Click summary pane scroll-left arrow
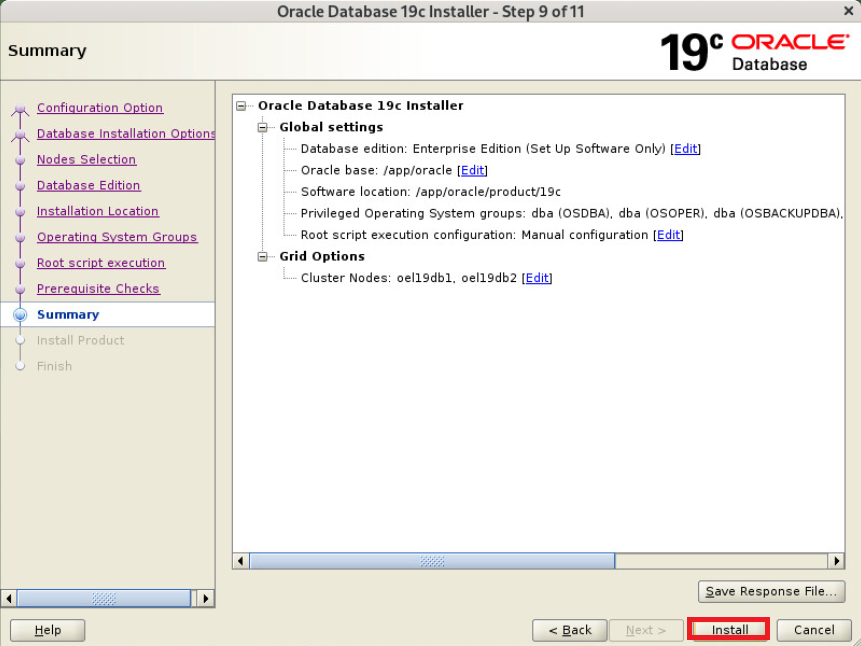Screen dimensions: 861x646 (x=241, y=561)
